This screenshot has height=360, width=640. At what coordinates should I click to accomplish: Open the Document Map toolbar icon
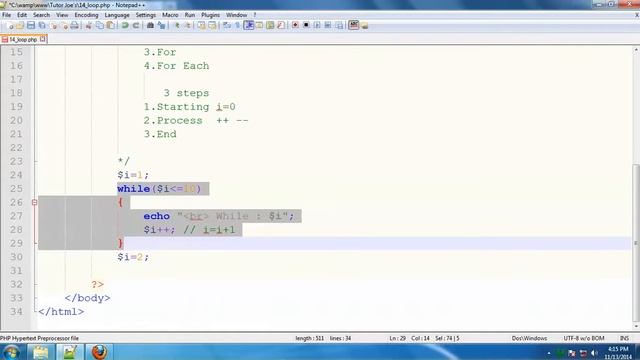[x=270, y=25]
